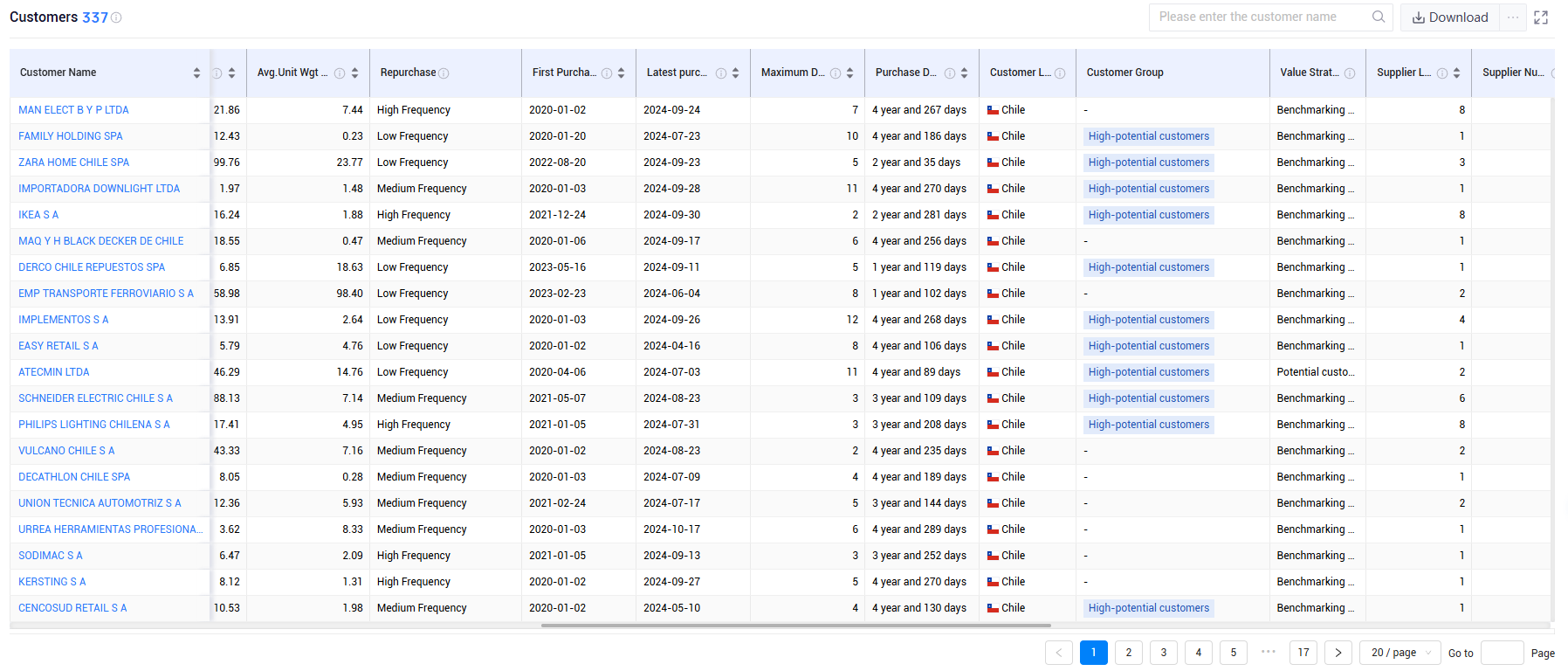1568x671 pixels.
Task: Jump to last page 17
Action: point(1303,653)
